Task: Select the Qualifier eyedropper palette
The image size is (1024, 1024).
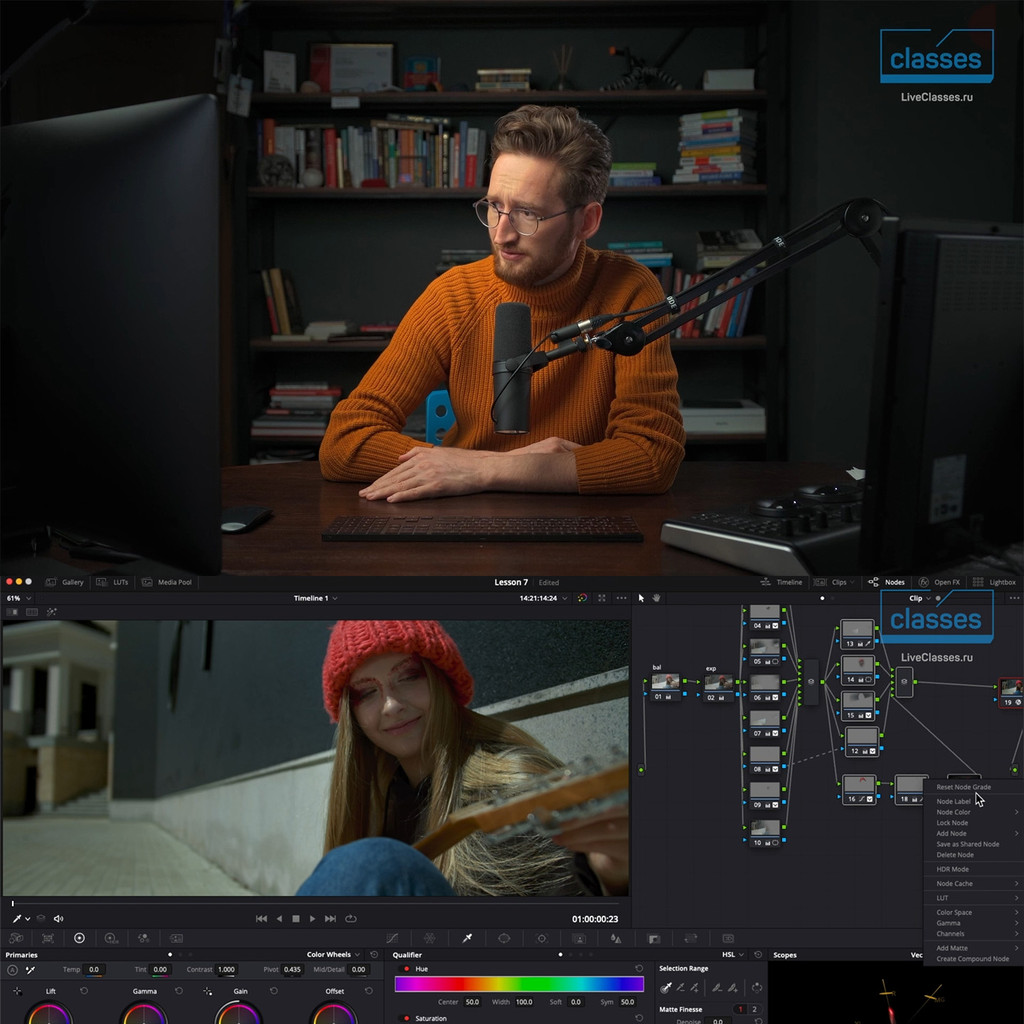Action: tap(467, 938)
